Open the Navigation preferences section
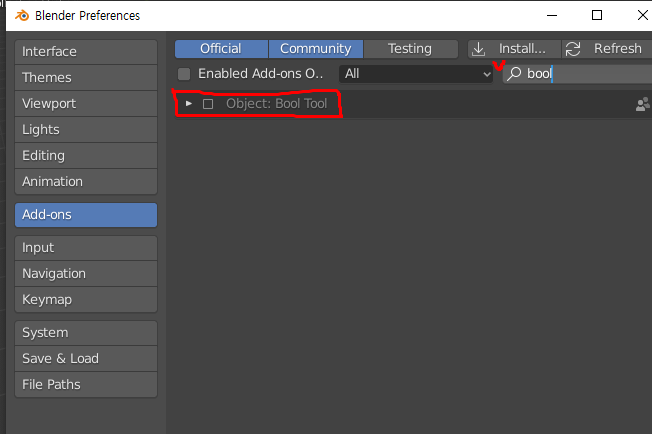The height and width of the screenshot is (434, 652). point(86,274)
